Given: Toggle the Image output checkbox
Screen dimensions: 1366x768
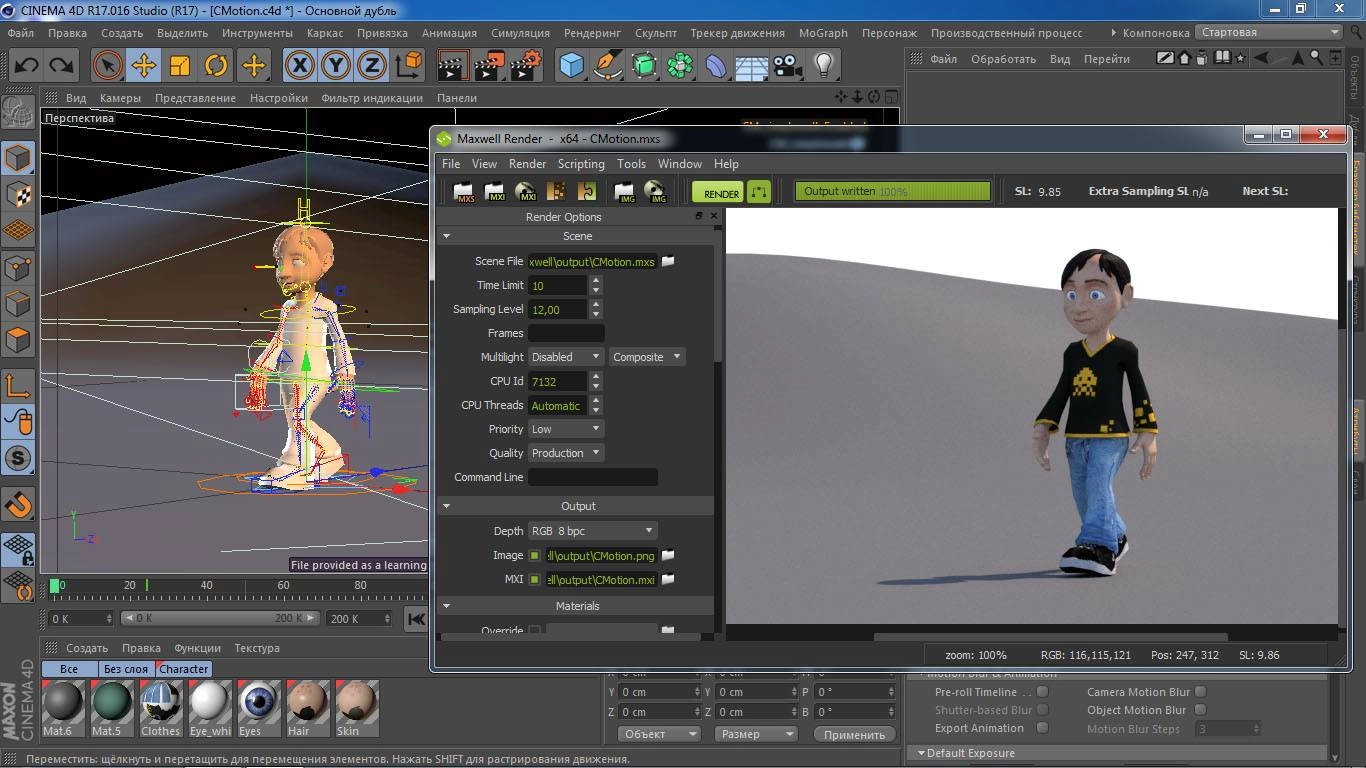Looking at the screenshot, I should pos(535,555).
